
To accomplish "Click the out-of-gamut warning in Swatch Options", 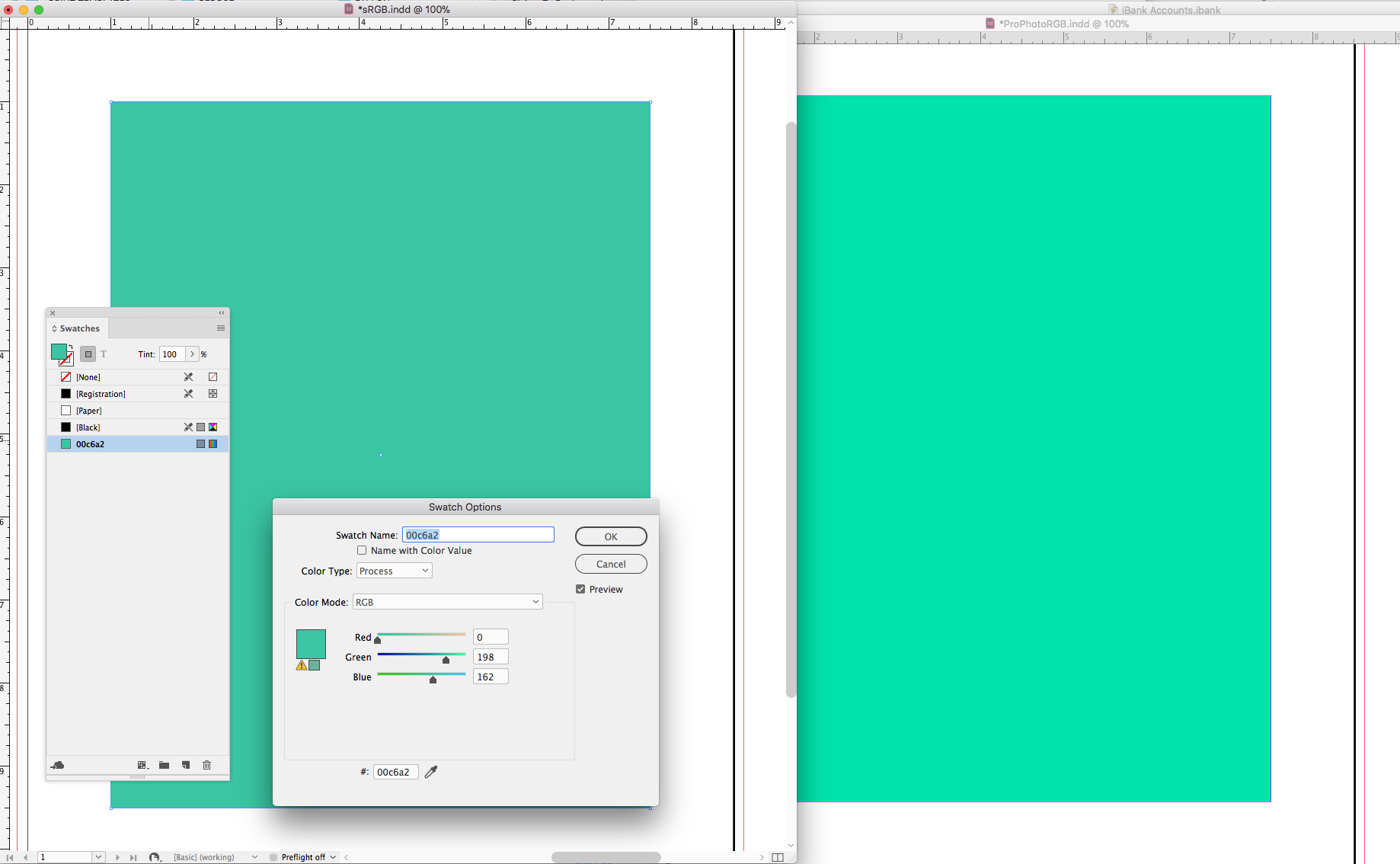I will click(x=300, y=664).
